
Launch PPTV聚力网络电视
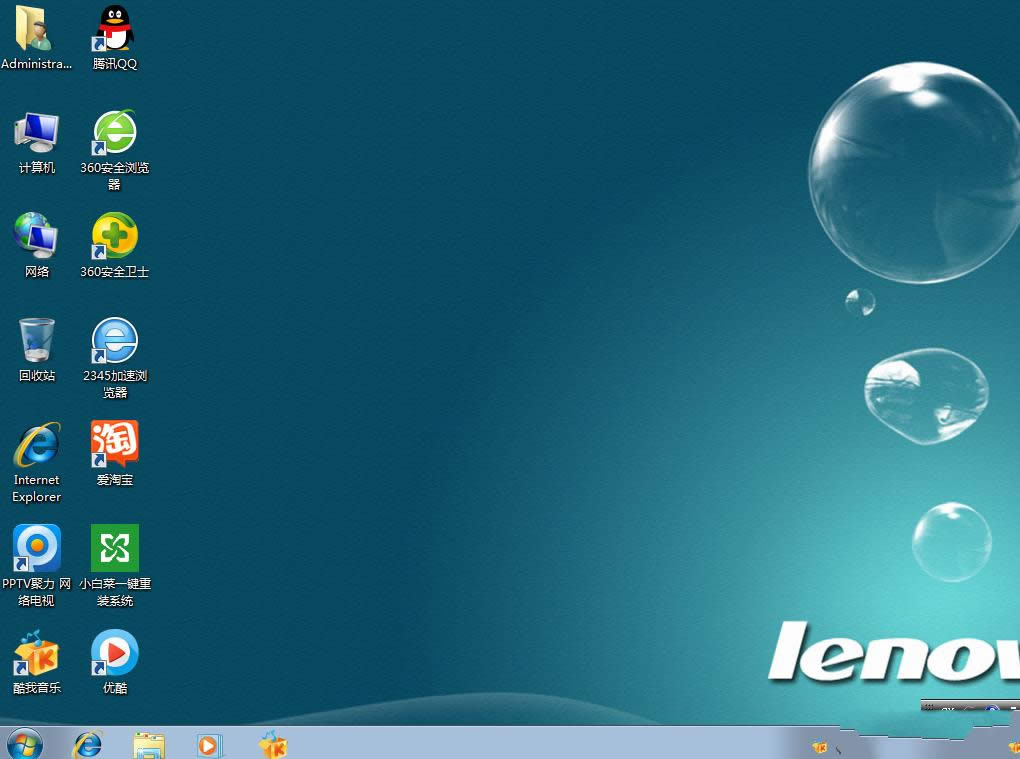click(x=36, y=550)
